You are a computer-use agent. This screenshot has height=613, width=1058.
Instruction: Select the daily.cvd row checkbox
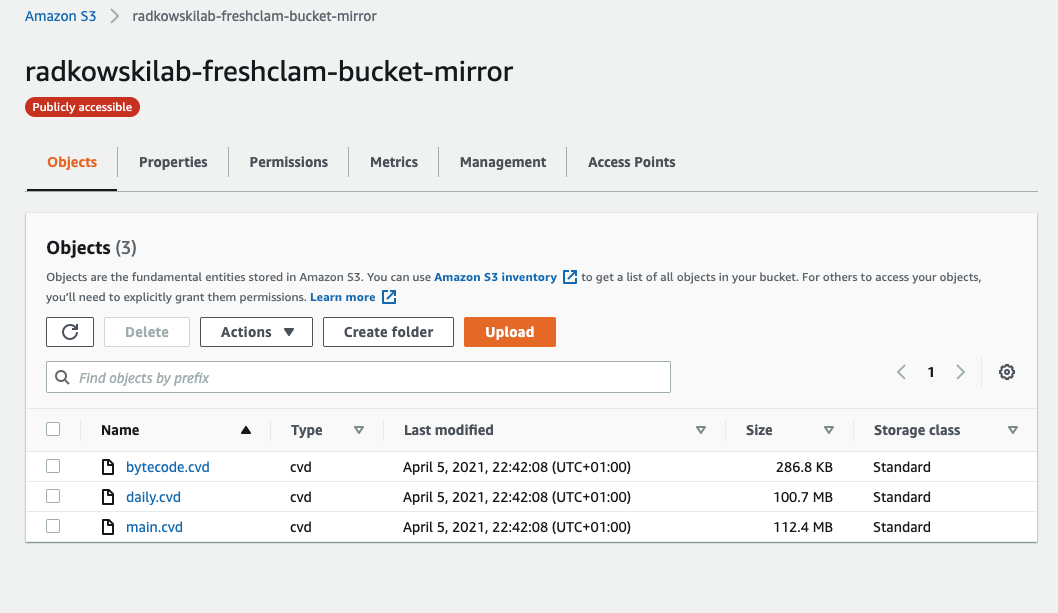click(x=53, y=496)
